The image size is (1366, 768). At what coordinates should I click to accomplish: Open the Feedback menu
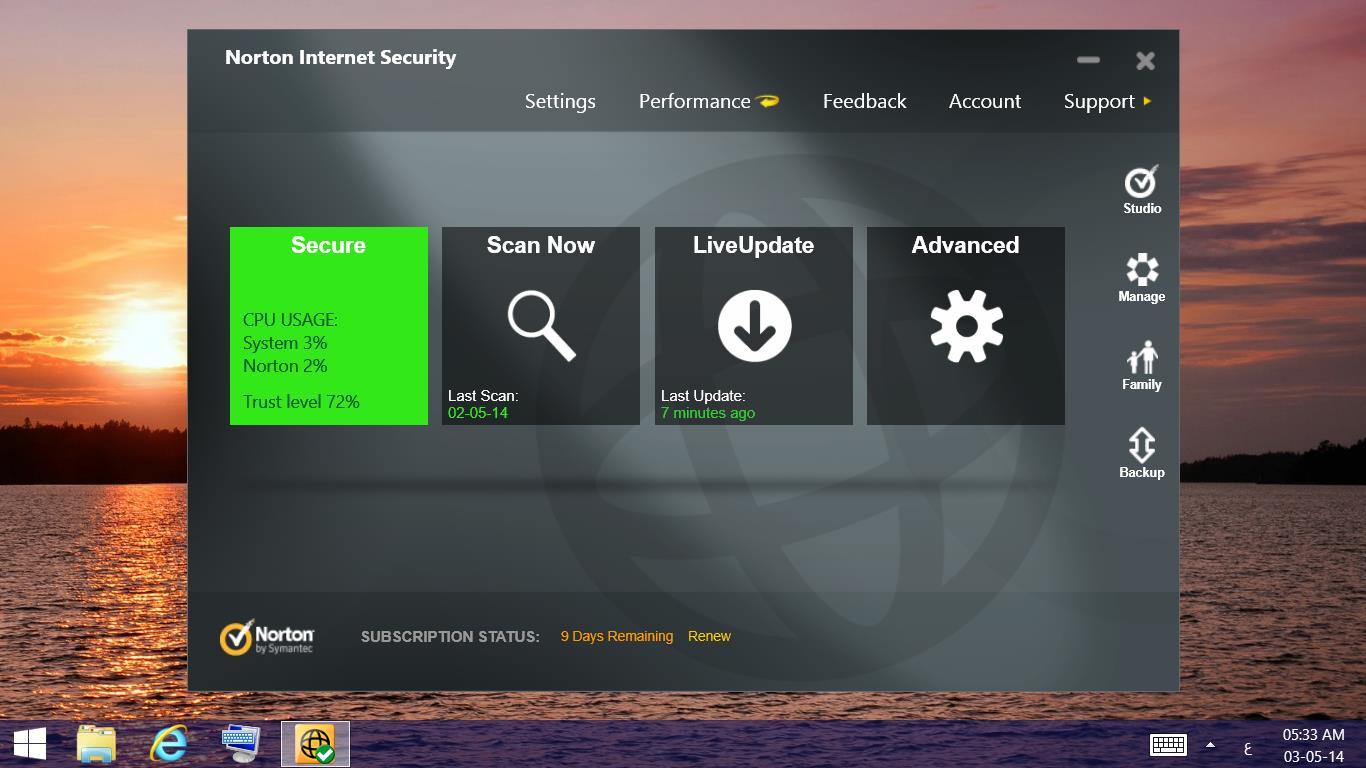click(x=865, y=101)
